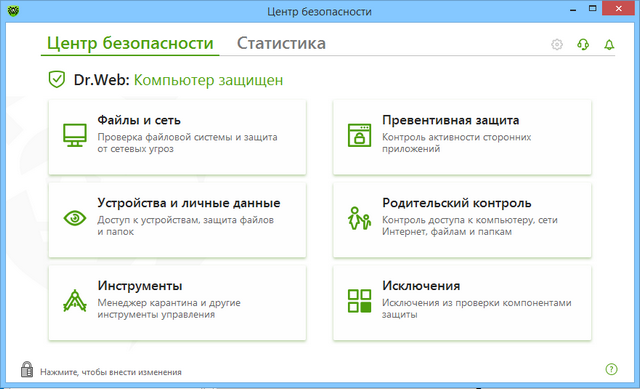Screen dimensions: 640x389
Task: Click the eye icon for Устройства и личные данные
Action: 75,218
